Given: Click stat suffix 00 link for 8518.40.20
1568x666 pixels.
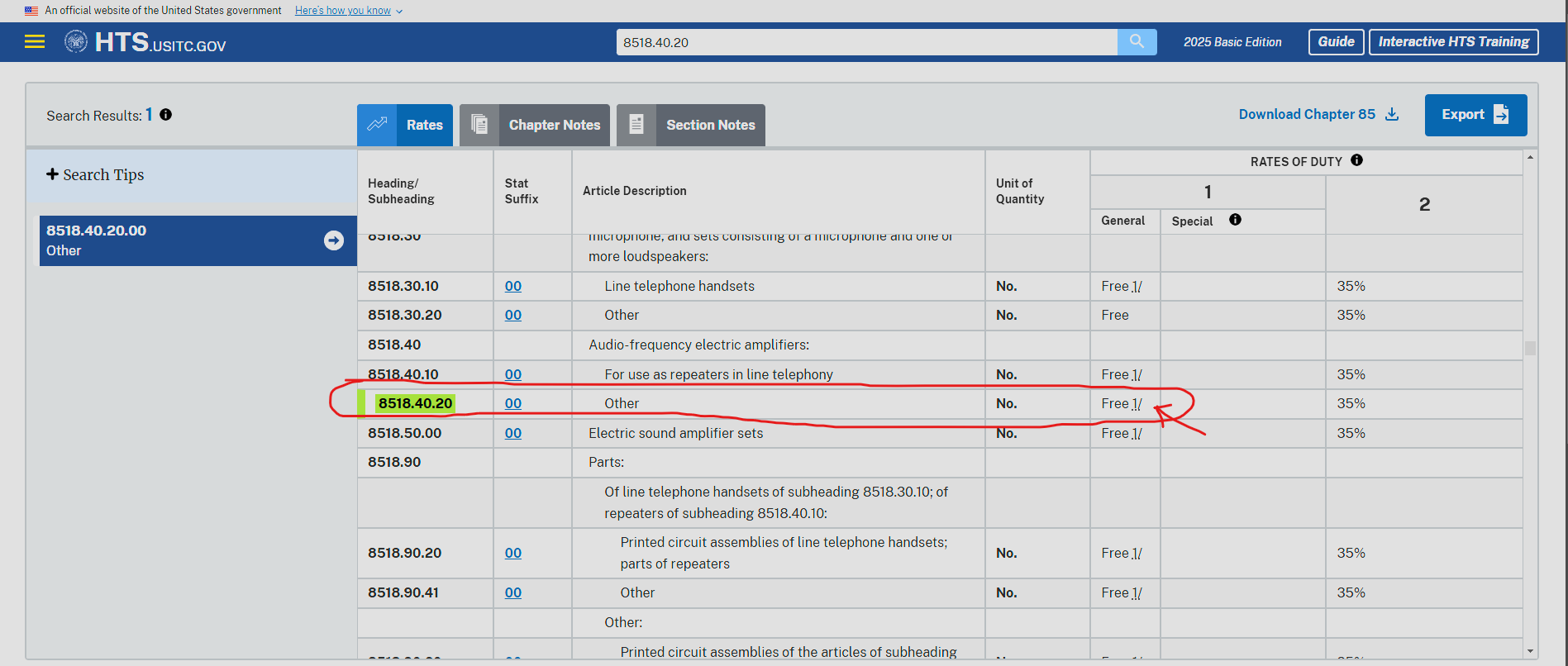Looking at the screenshot, I should (x=513, y=403).
